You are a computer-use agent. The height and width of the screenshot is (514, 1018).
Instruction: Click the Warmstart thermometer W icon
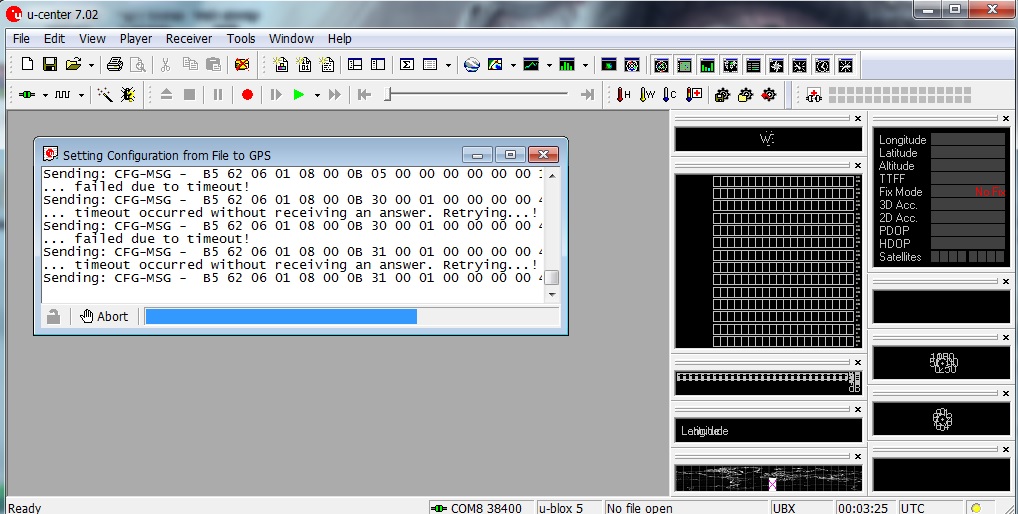coord(647,95)
